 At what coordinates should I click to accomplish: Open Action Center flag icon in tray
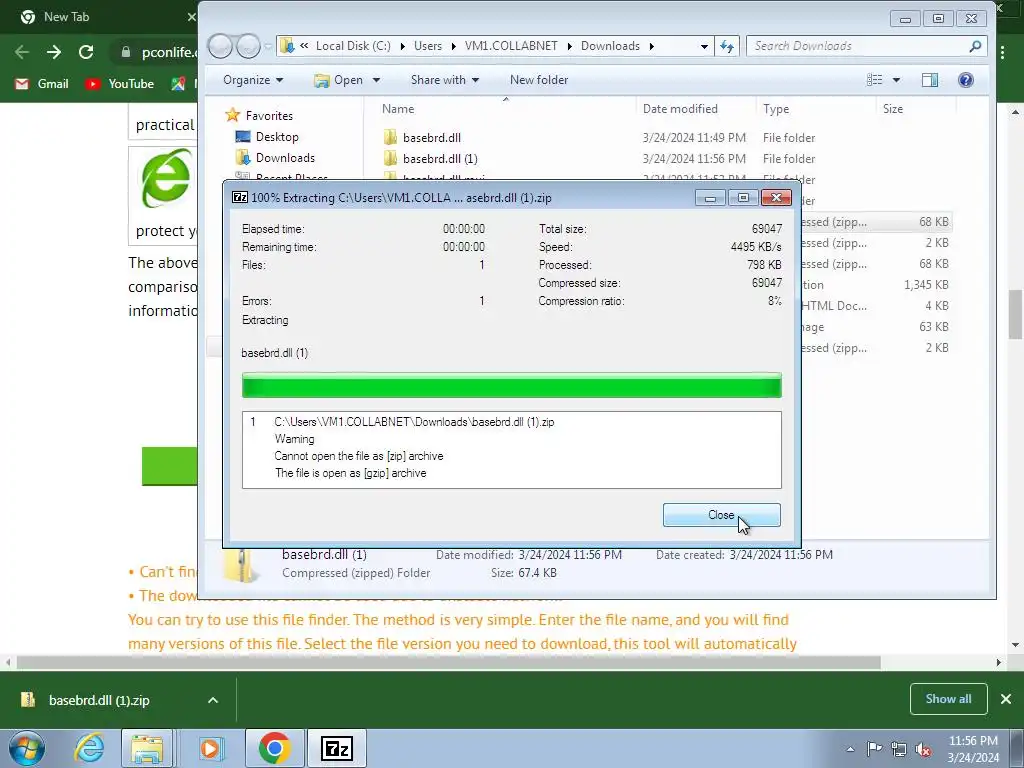click(x=874, y=748)
